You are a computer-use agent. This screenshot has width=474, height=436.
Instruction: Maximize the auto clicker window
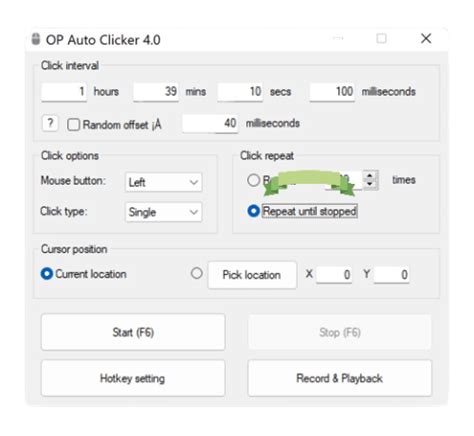(x=382, y=39)
